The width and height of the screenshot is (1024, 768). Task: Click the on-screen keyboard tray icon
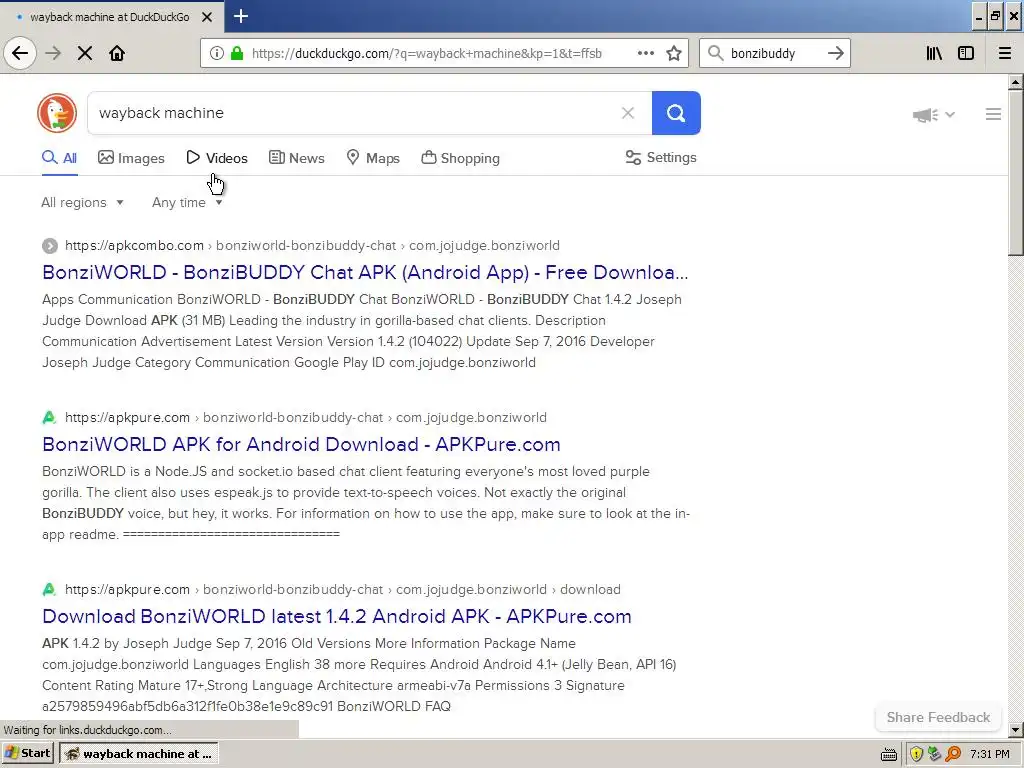pyautogui.click(x=888, y=755)
